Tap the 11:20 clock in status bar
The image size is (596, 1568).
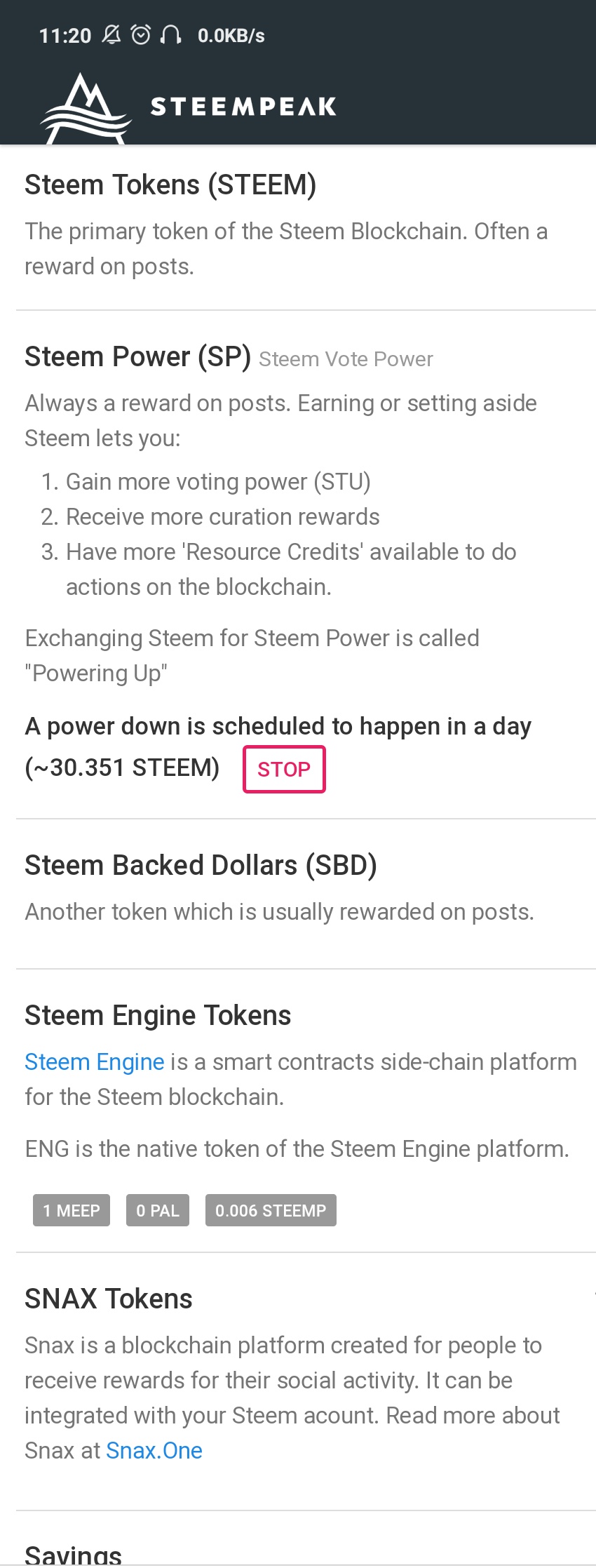[x=65, y=36]
